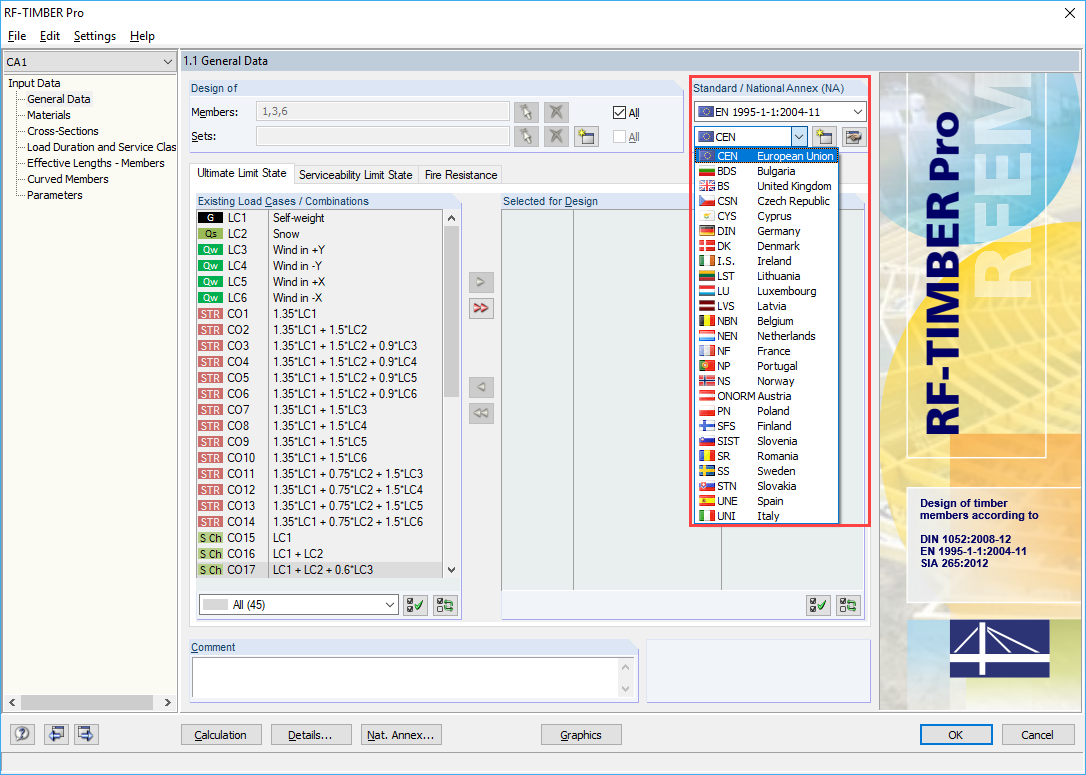Go to next window icon
This screenshot has width=1086, height=775.
[x=86, y=733]
